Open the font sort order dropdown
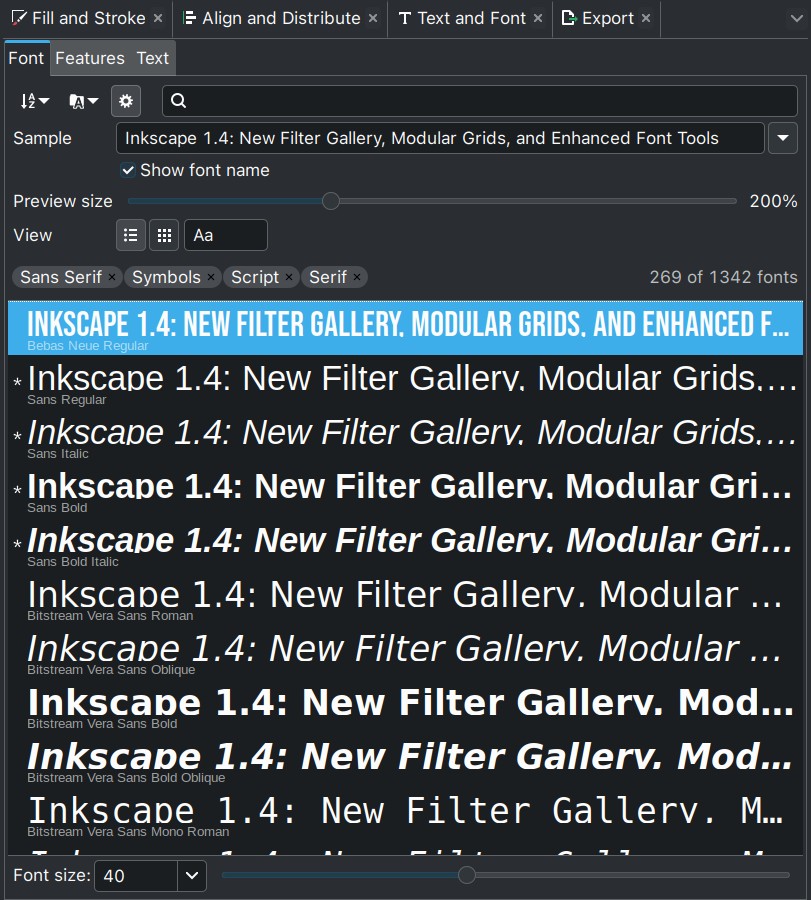Image resolution: width=811 pixels, height=900 pixels. pos(34,101)
